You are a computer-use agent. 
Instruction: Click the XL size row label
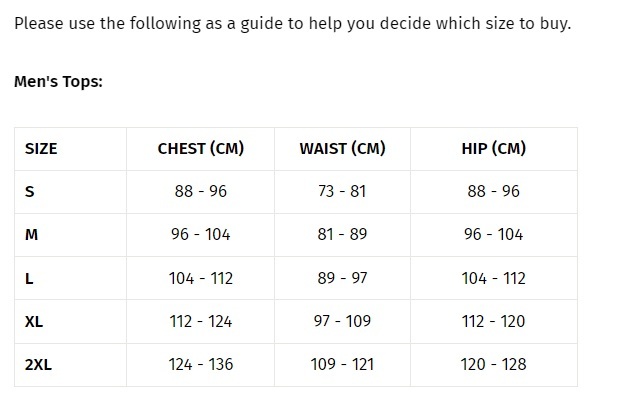(34, 322)
